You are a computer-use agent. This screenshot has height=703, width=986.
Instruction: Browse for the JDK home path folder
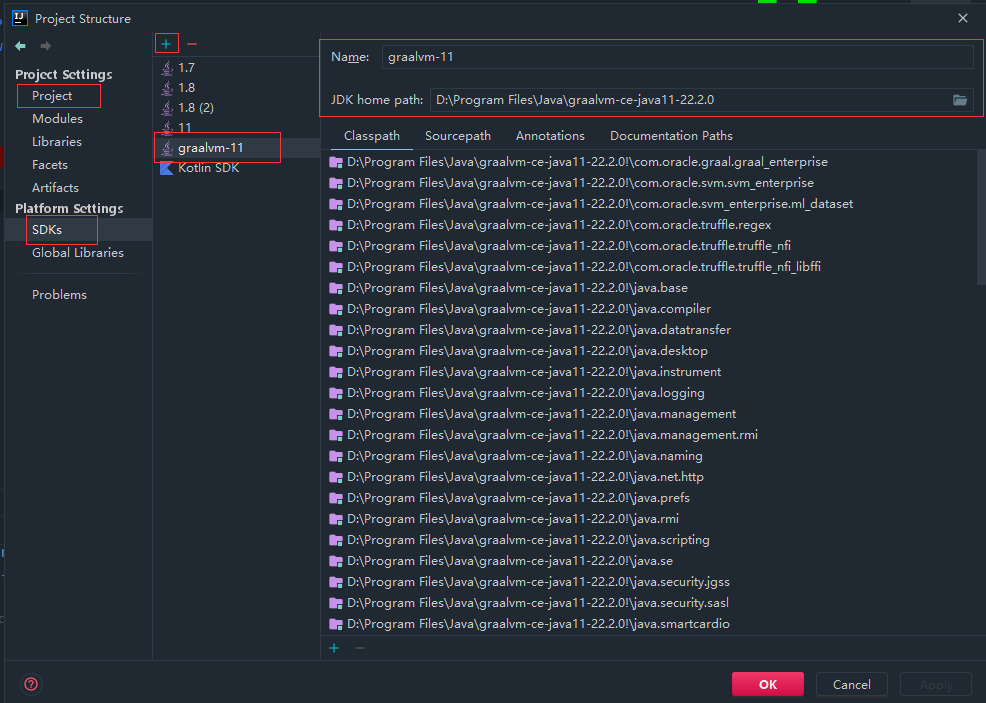[960, 100]
